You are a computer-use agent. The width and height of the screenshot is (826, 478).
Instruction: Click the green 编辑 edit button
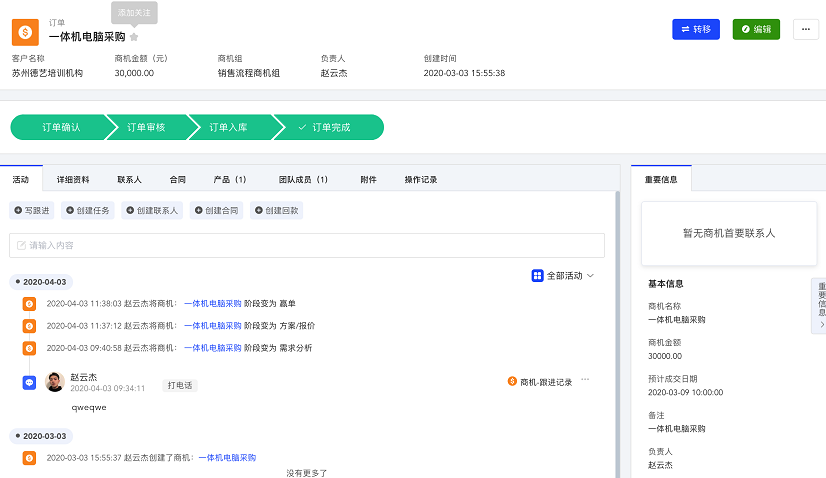756,29
